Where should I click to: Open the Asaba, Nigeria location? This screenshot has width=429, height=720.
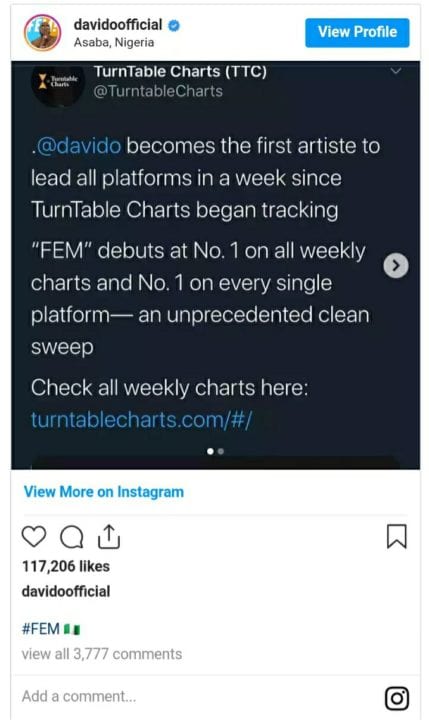(x=114, y=43)
